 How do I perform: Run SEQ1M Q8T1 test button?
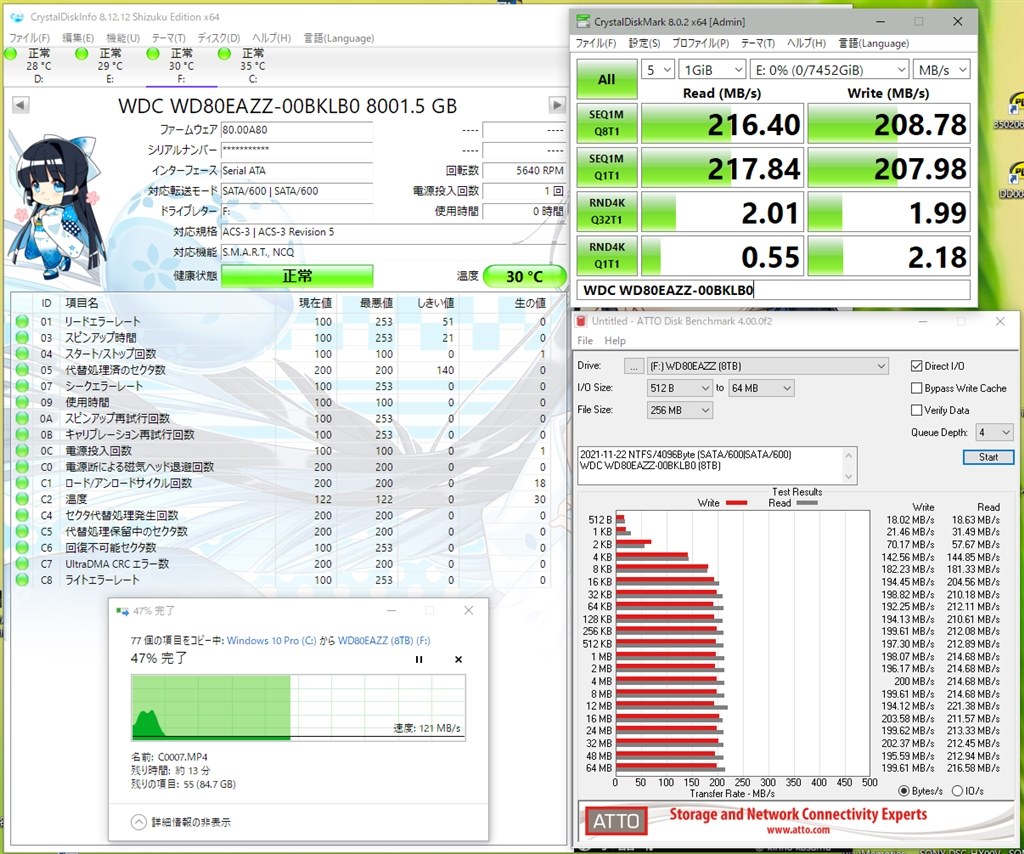[607, 123]
